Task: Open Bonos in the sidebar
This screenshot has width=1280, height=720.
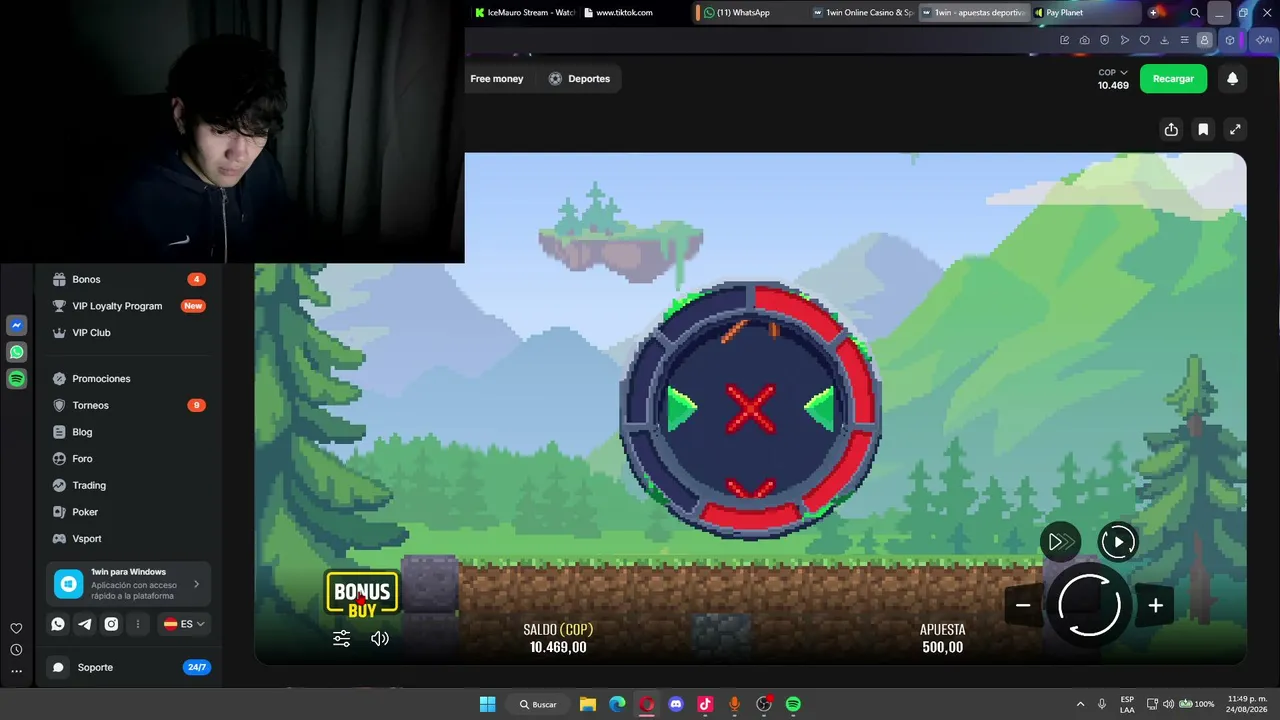Action: (128, 279)
